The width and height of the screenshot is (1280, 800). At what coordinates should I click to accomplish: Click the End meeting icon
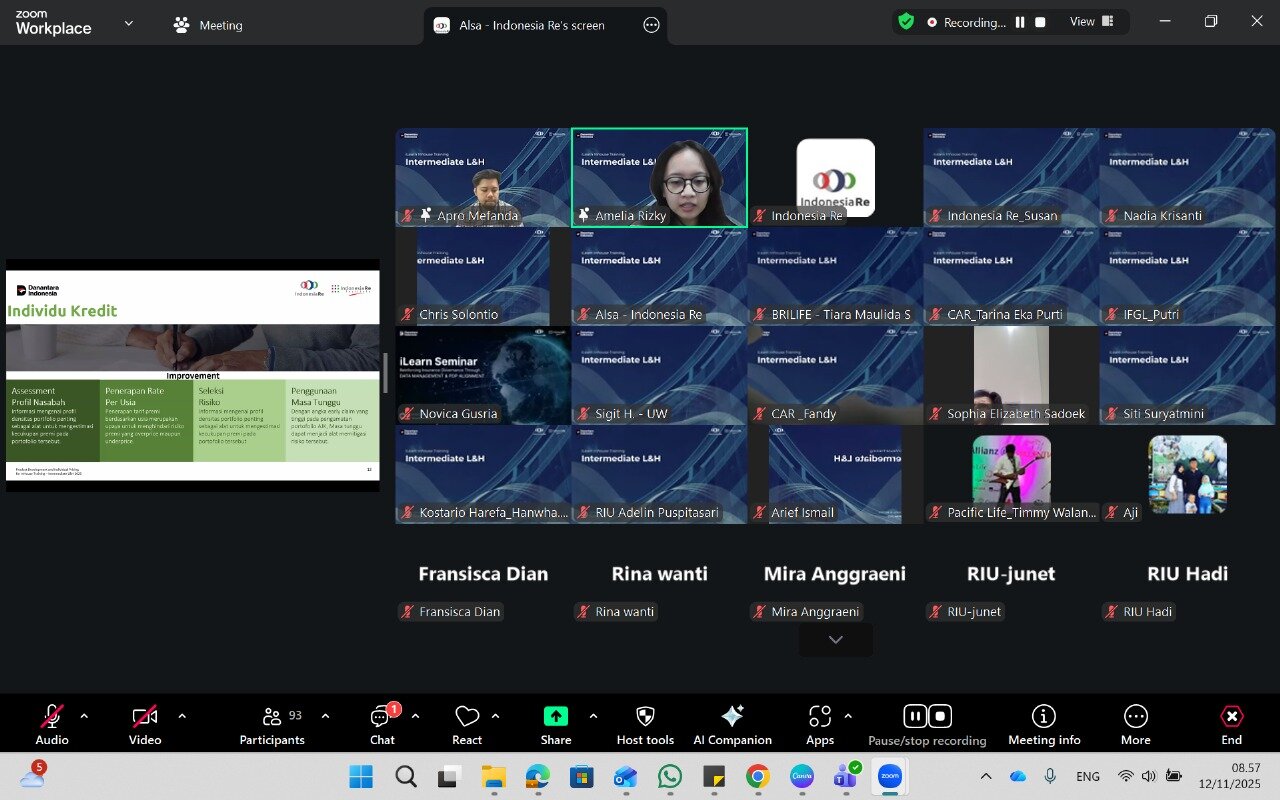(x=1231, y=716)
